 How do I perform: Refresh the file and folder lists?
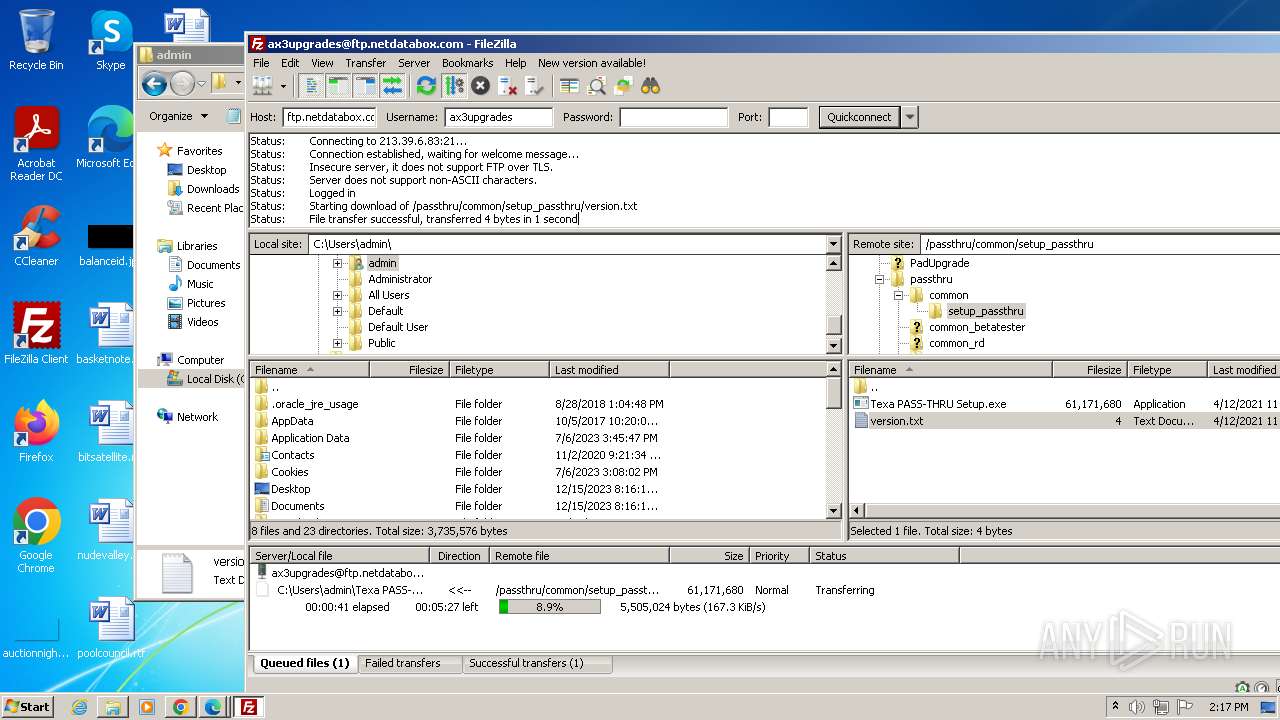tap(426, 86)
